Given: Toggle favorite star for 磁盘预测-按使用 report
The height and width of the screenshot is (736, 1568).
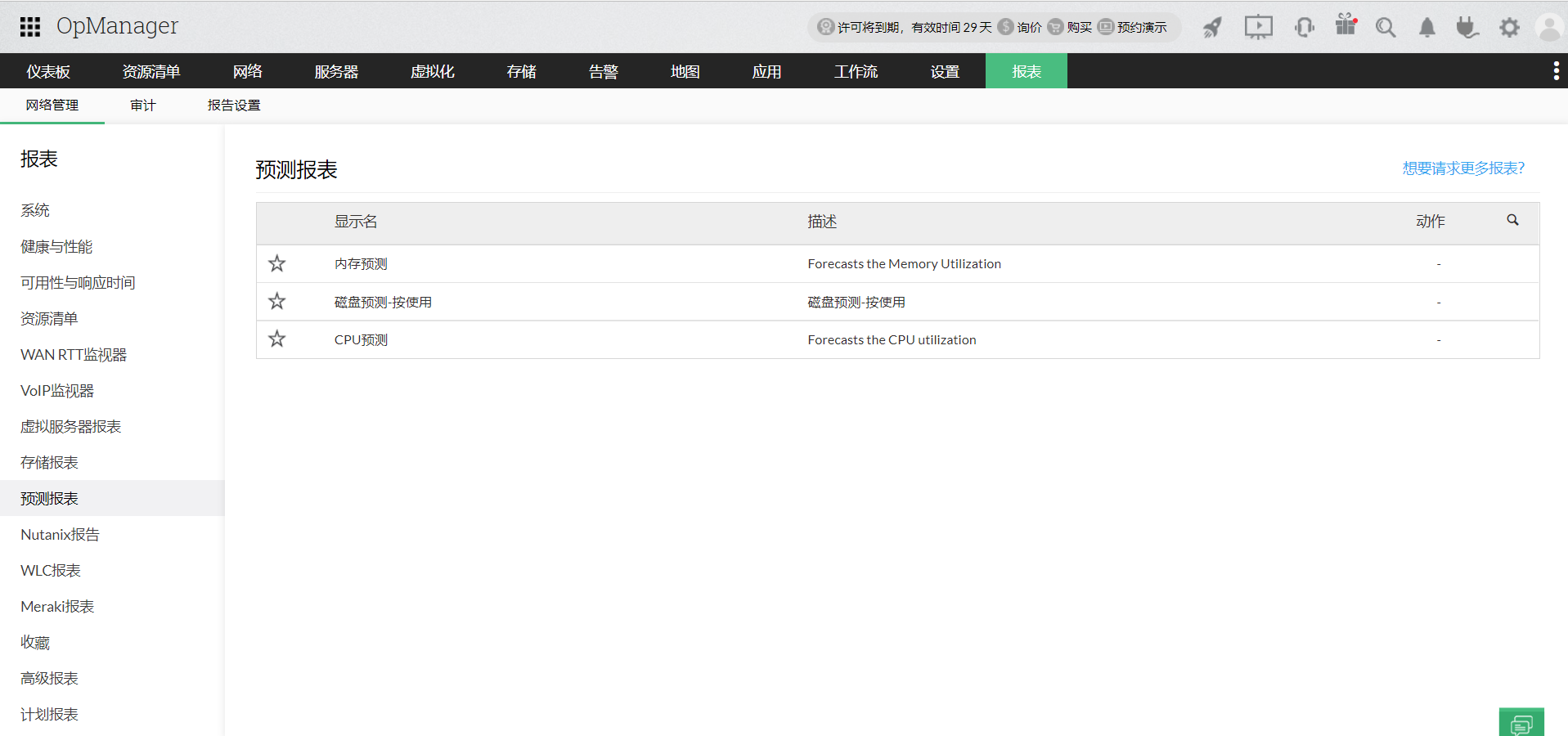Looking at the screenshot, I should (276, 301).
